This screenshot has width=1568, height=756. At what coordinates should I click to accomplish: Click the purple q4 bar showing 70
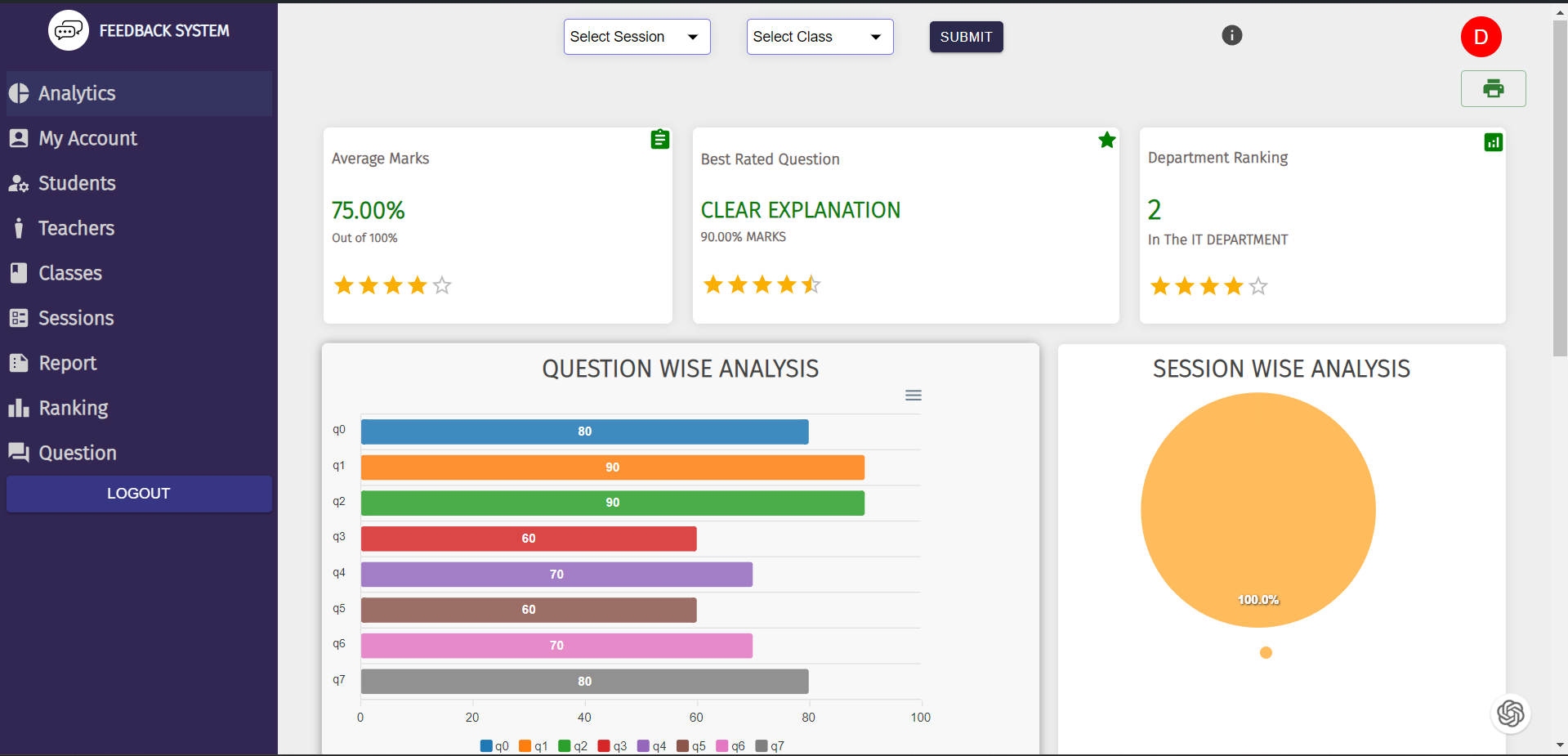(556, 575)
